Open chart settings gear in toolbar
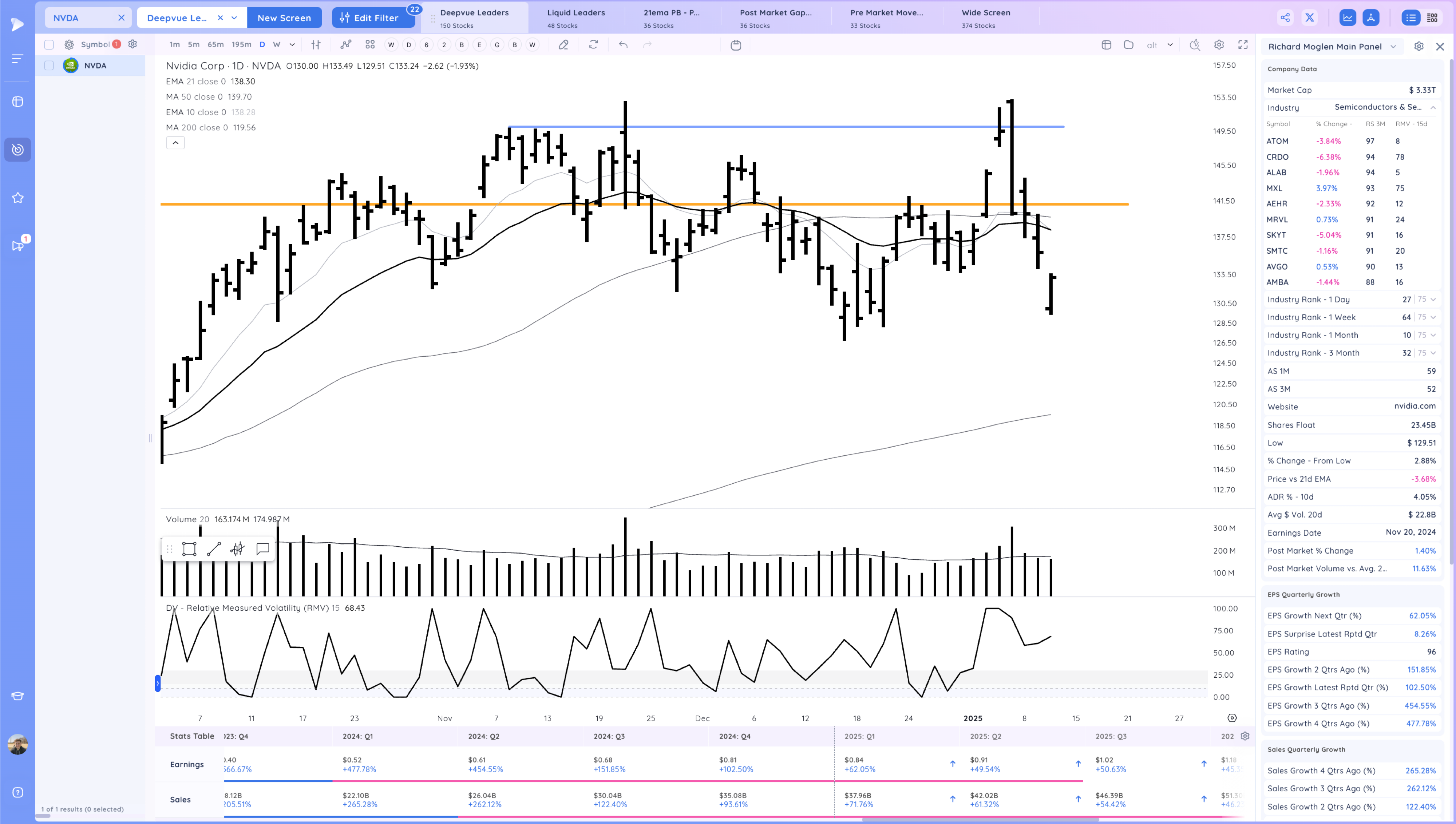Screen dimensions: 1456x824 tap(1219, 45)
